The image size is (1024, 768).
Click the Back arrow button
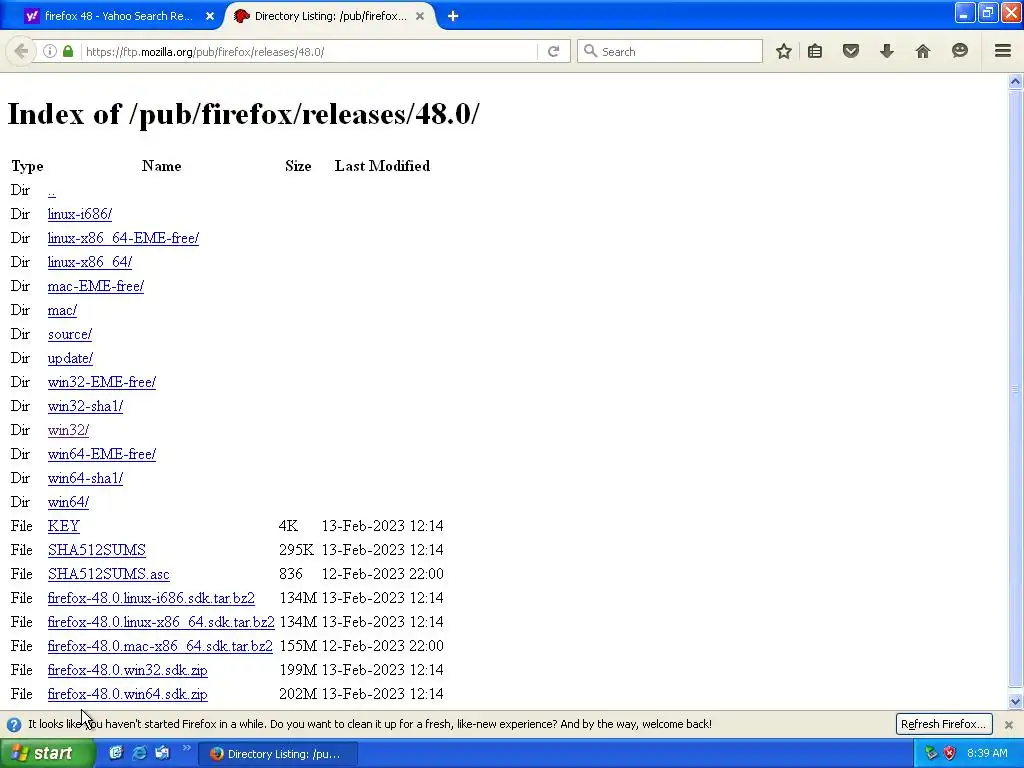point(21,51)
